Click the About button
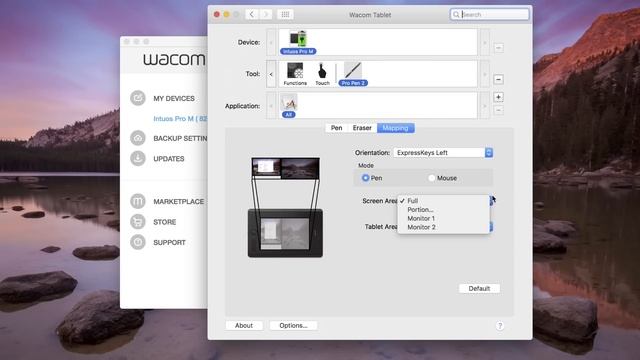This screenshot has height=360, width=640. tap(244, 326)
